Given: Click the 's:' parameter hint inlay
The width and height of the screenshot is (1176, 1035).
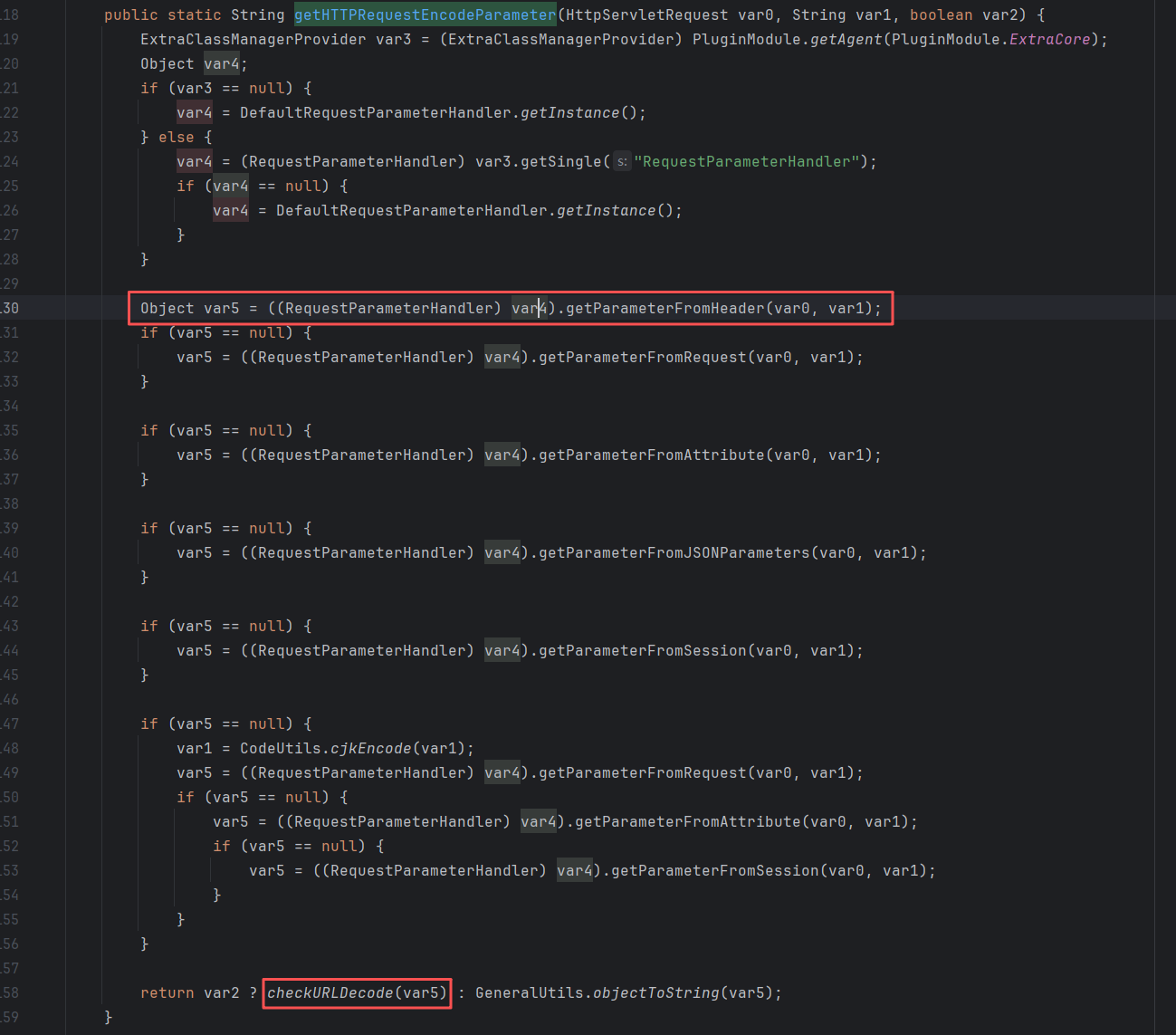Looking at the screenshot, I should (622, 162).
